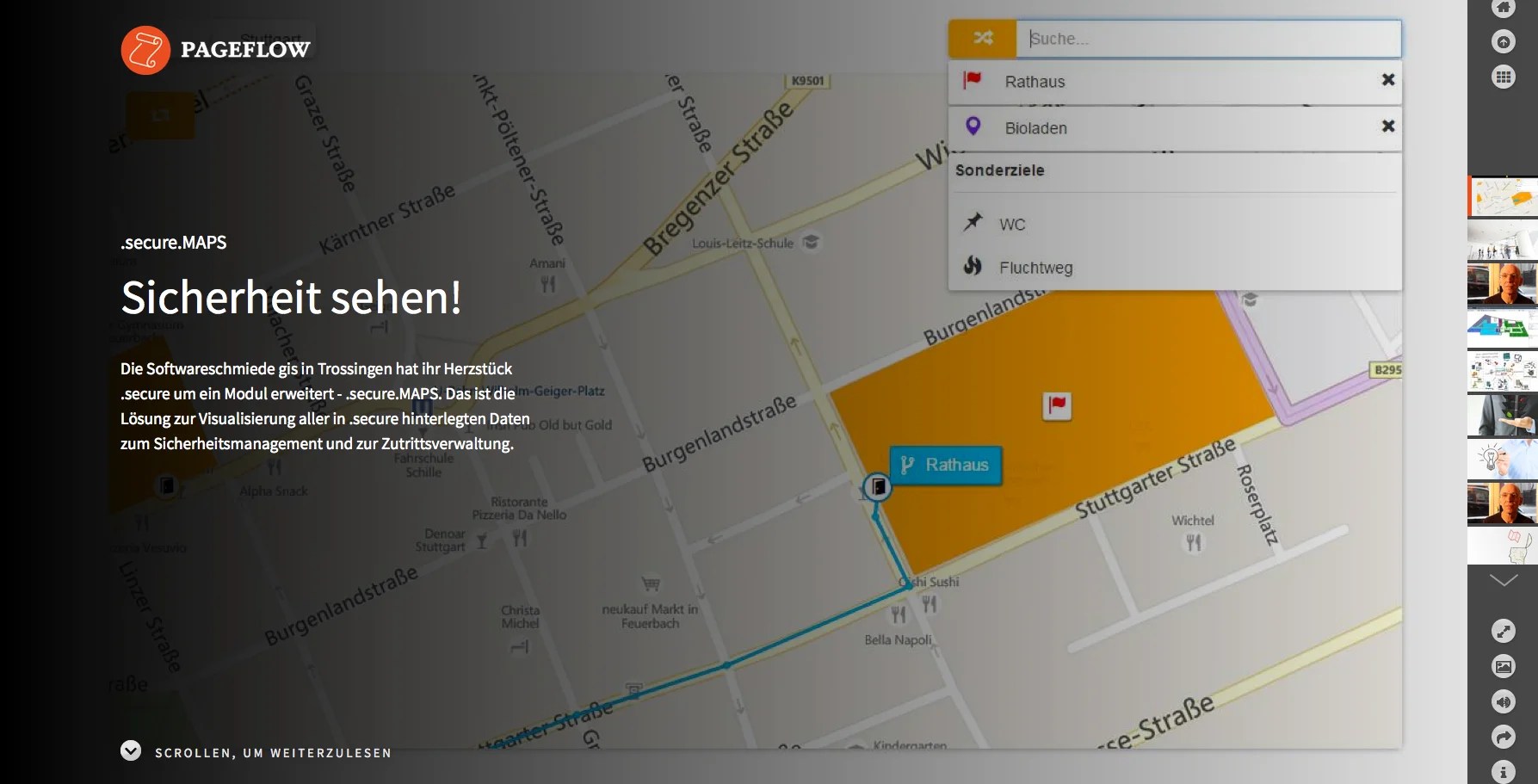Remove Rathaus from the search results

click(1387, 79)
